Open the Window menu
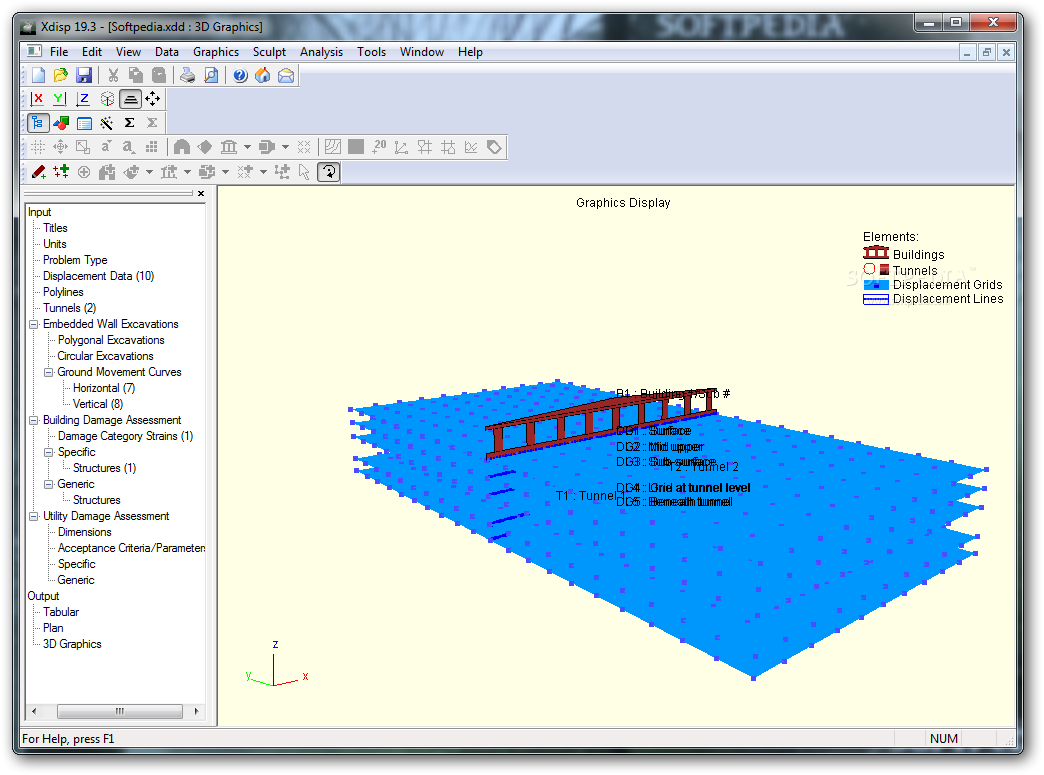Screen dimensions: 1044x775 421,52
